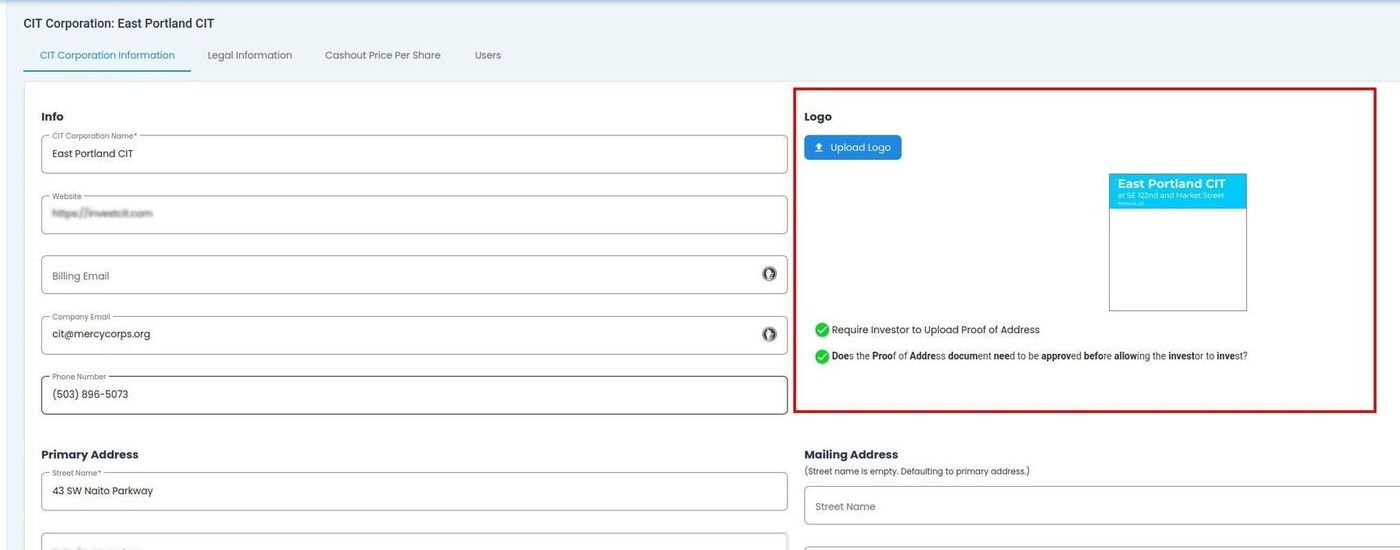This screenshot has width=1400, height=550.
Task: Toggle Require Investor to Upload Proof of Address
Action: click(822, 330)
